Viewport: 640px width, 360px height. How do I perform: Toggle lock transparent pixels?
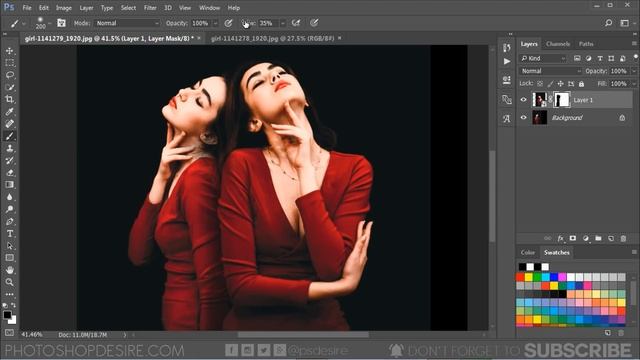540,84
